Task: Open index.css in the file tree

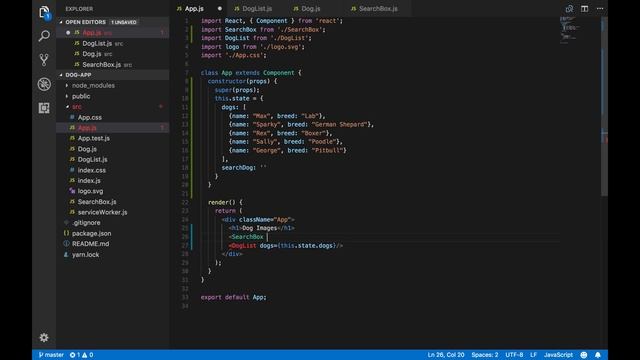Action: coord(113,170)
